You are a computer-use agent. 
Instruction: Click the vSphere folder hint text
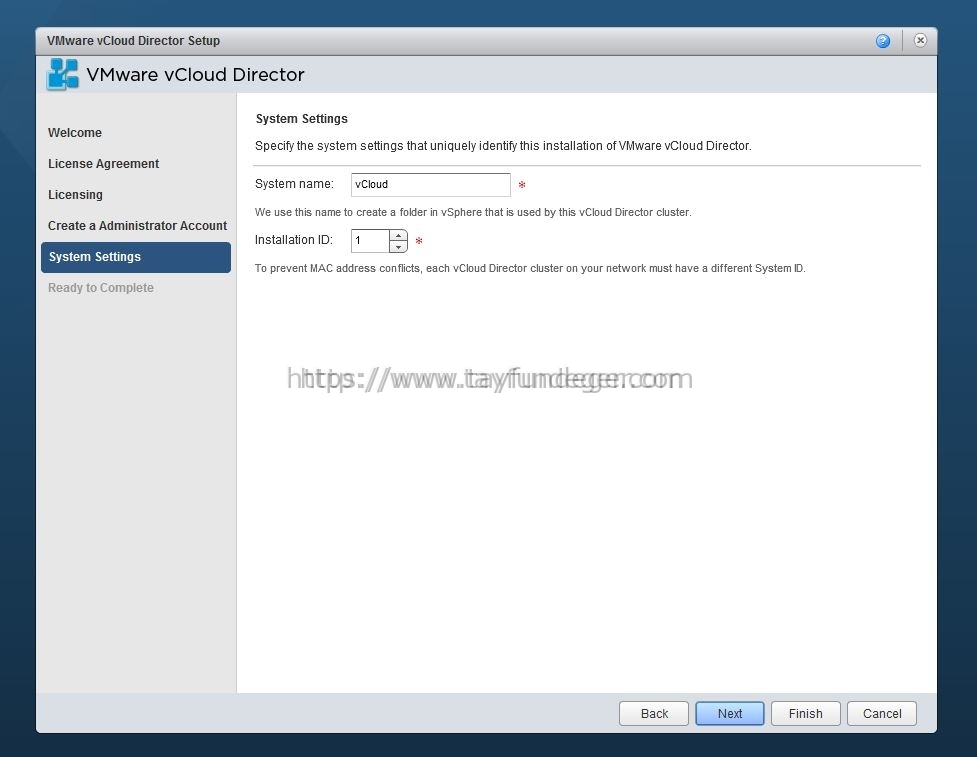coord(473,212)
